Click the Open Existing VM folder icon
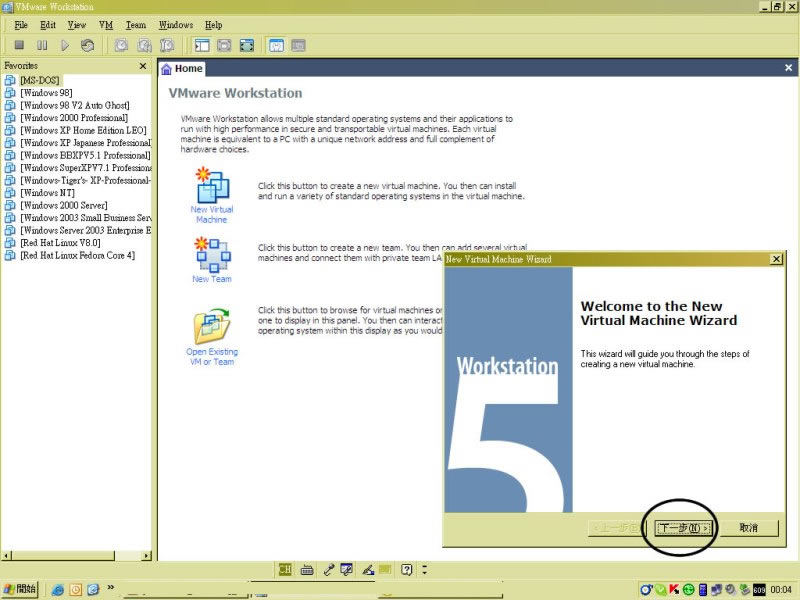Image resolution: width=800 pixels, height=600 pixels. click(x=212, y=326)
